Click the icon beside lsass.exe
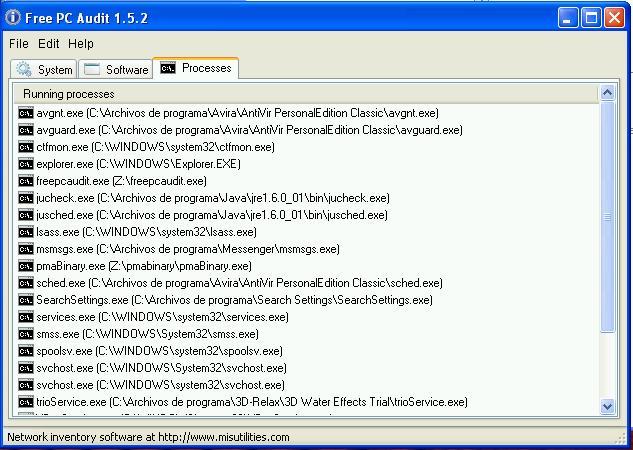This screenshot has width=633, height=450. coord(26,232)
